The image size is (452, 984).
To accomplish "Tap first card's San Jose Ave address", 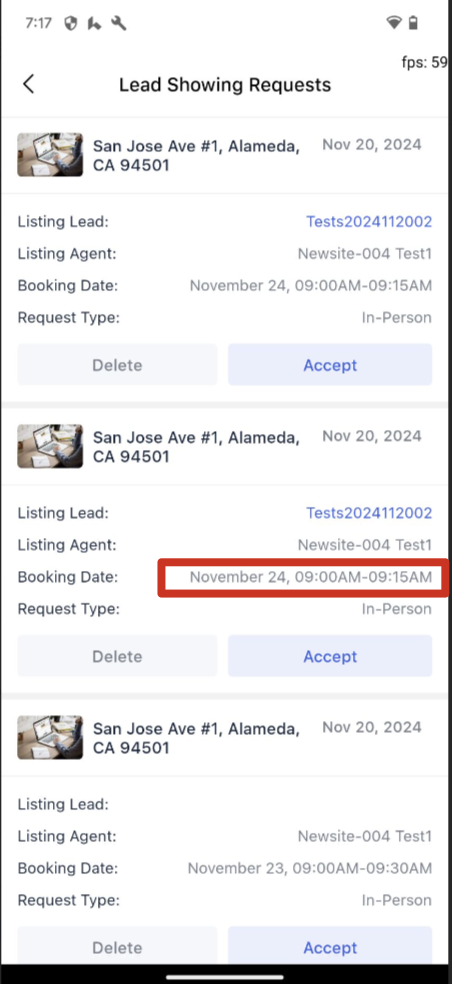I will 196,156.
